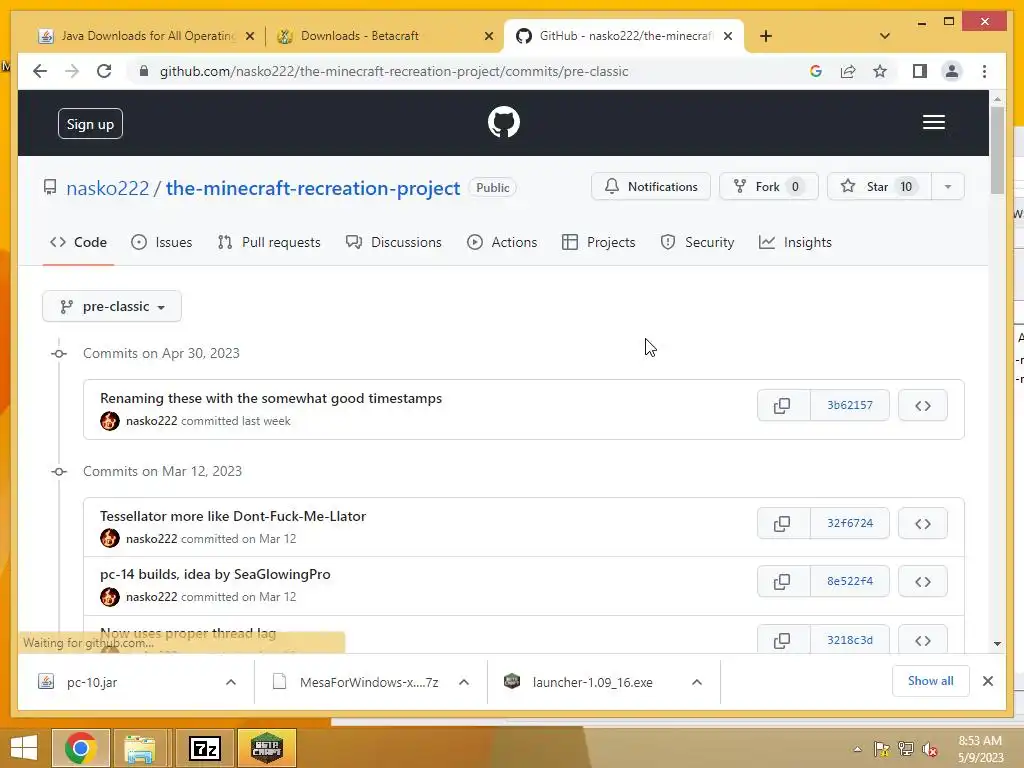
Task: Open commit hash 32f6724 link
Action: [x=850, y=523]
